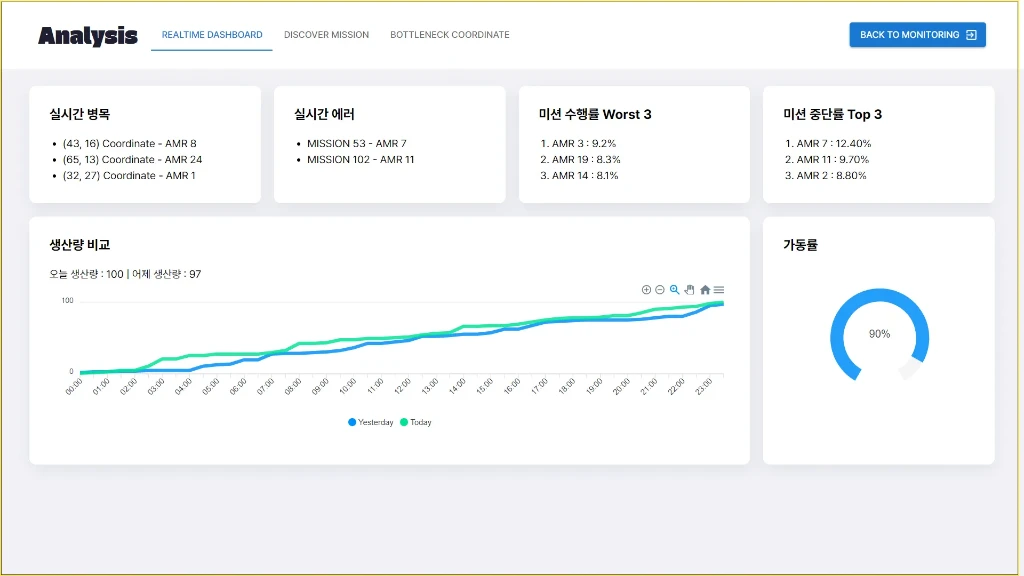Click the zoom-out icon on production chart
Screen dimensions: 1024x576
click(x=659, y=290)
